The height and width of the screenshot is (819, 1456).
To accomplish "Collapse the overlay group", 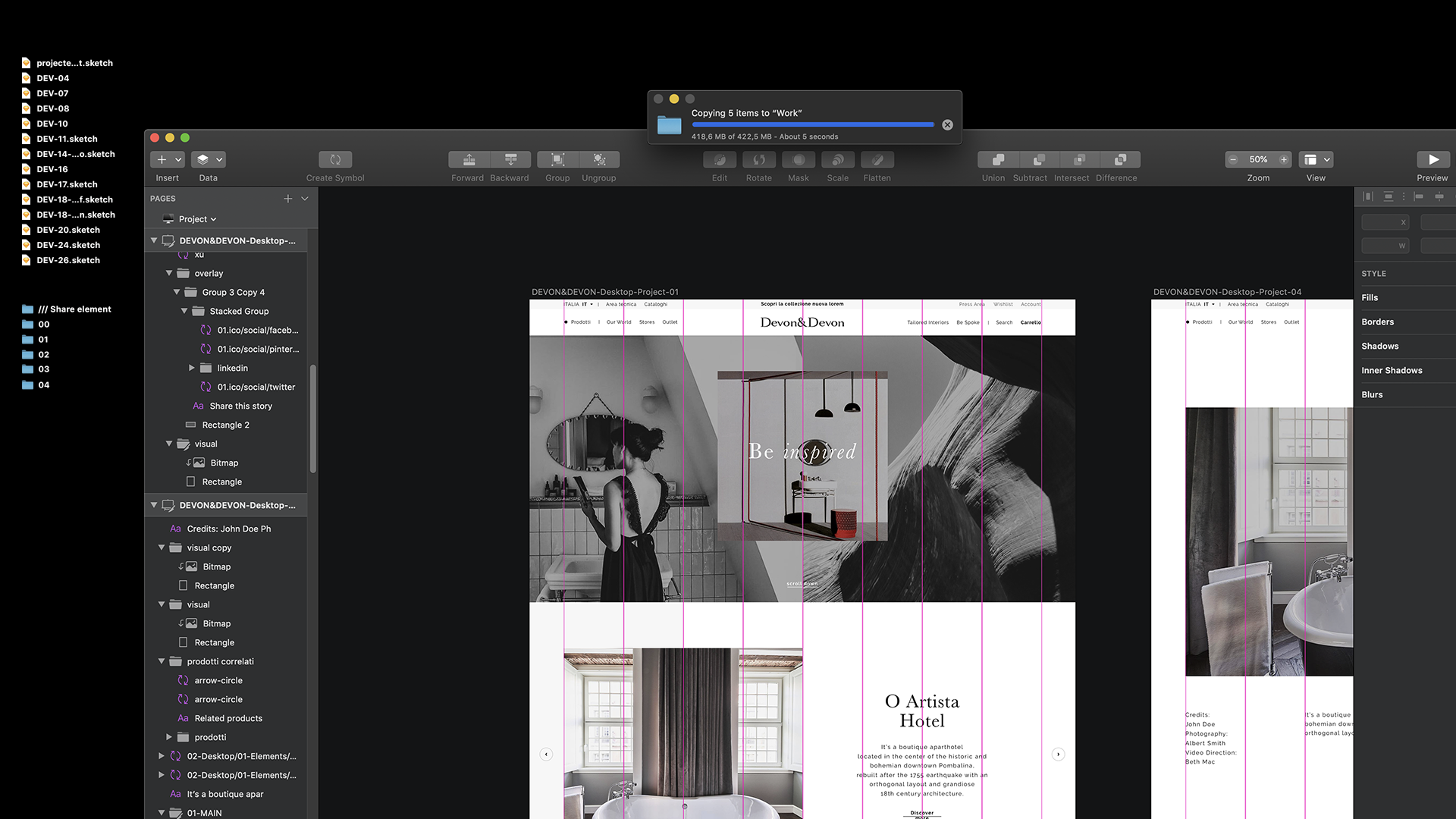I will click(x=169, y=273).
